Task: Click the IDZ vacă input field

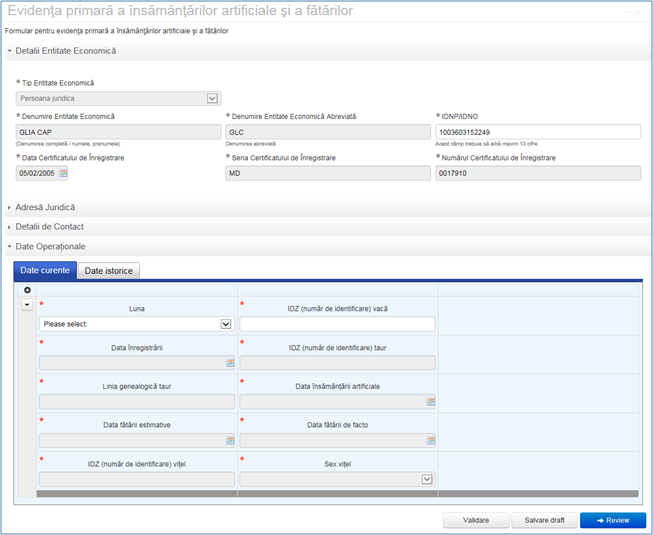Action: coord(337,324)
